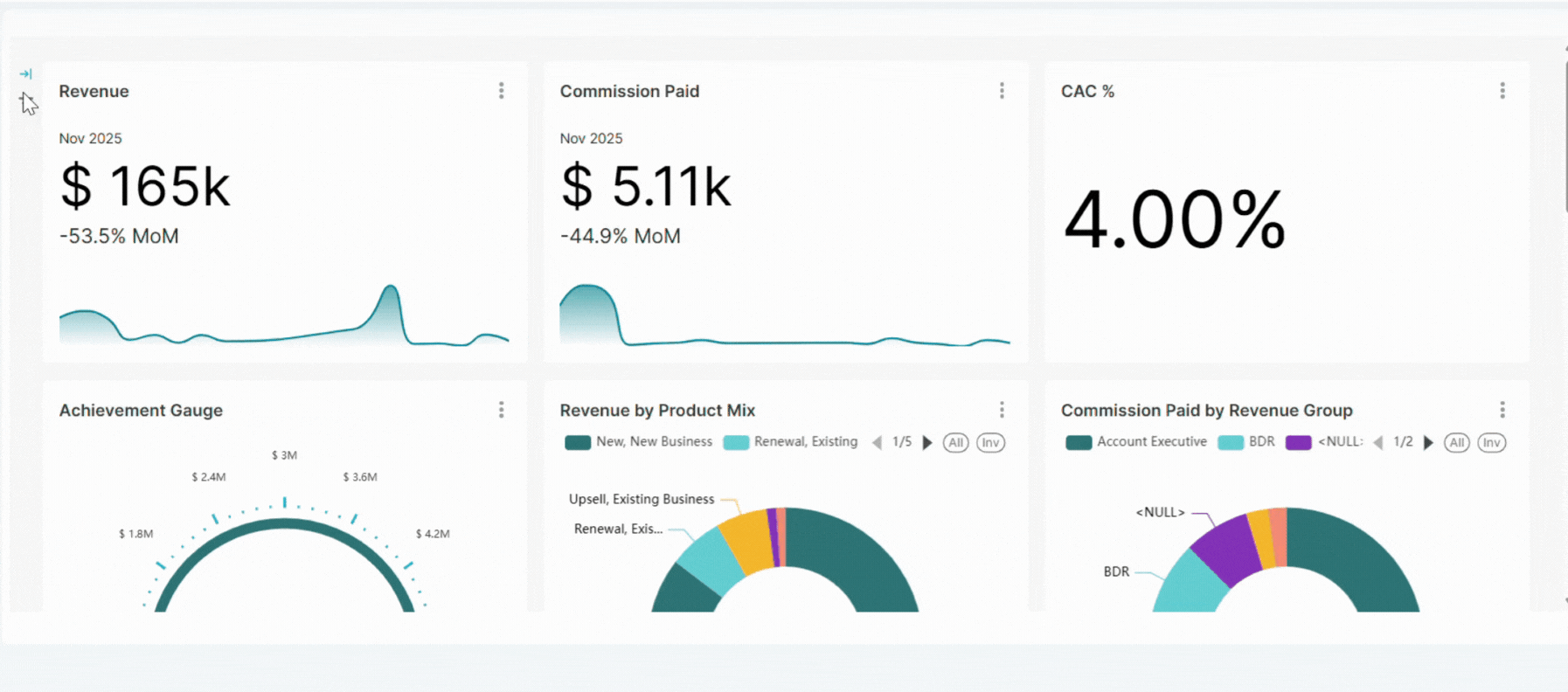Click the yellow slice in Product Mix donut
This screenshot has height=692, width=1568.
tap(747, 542)
